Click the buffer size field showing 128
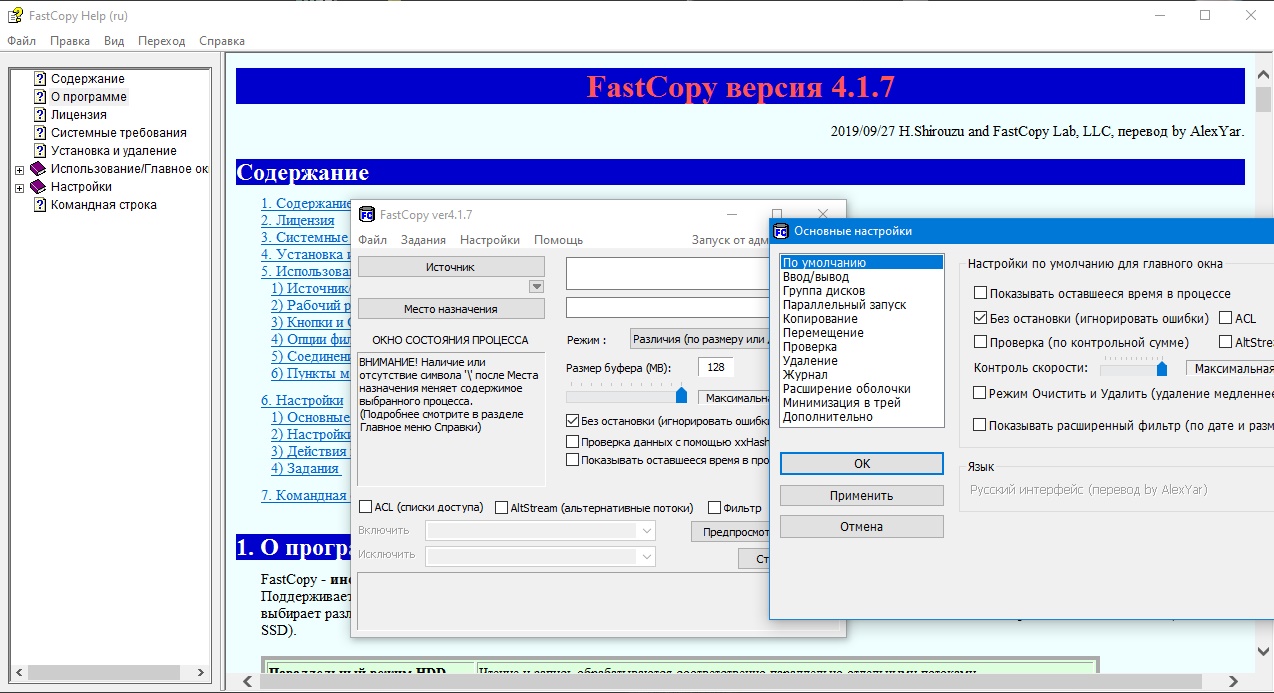1274x693 pixels. (717, 367)
